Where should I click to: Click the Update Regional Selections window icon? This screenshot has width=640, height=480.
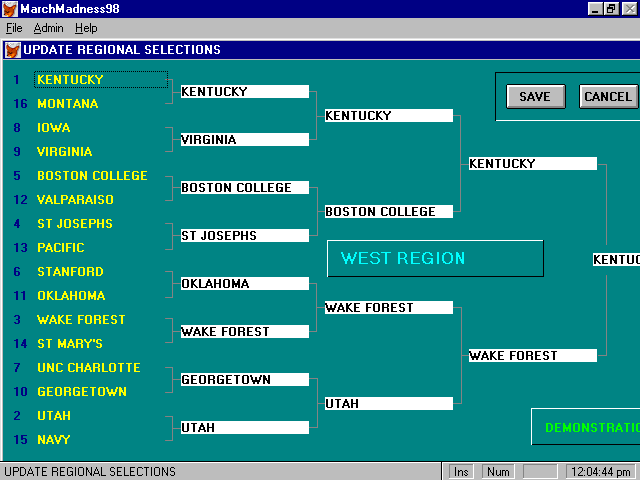(12, 49)
